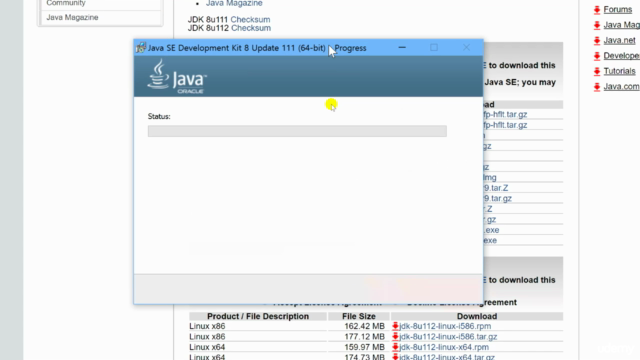
Task: Open the Tutorials link on the right
Action: click(619, 71)
